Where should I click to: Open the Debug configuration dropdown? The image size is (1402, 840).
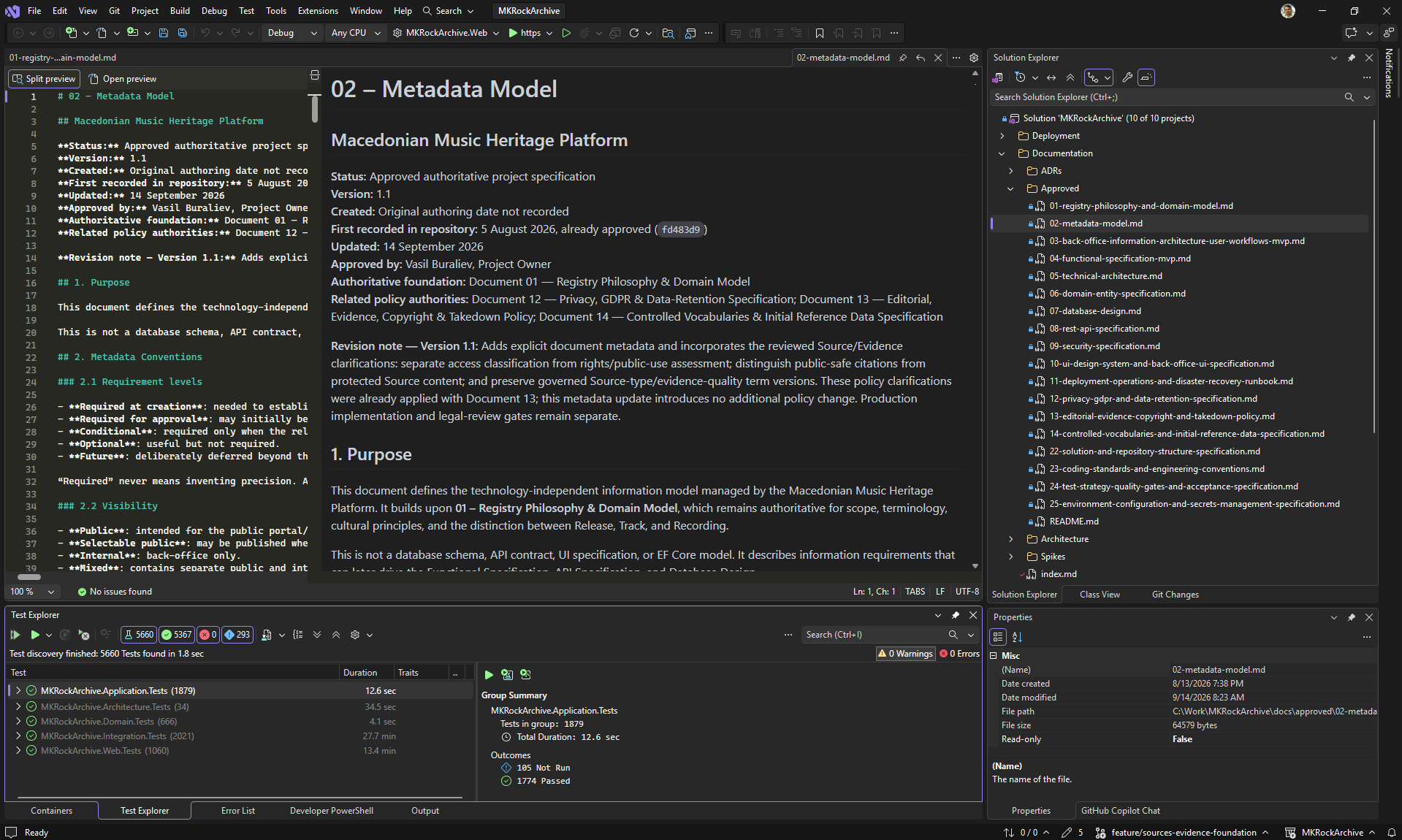click(x=292, y=33)
